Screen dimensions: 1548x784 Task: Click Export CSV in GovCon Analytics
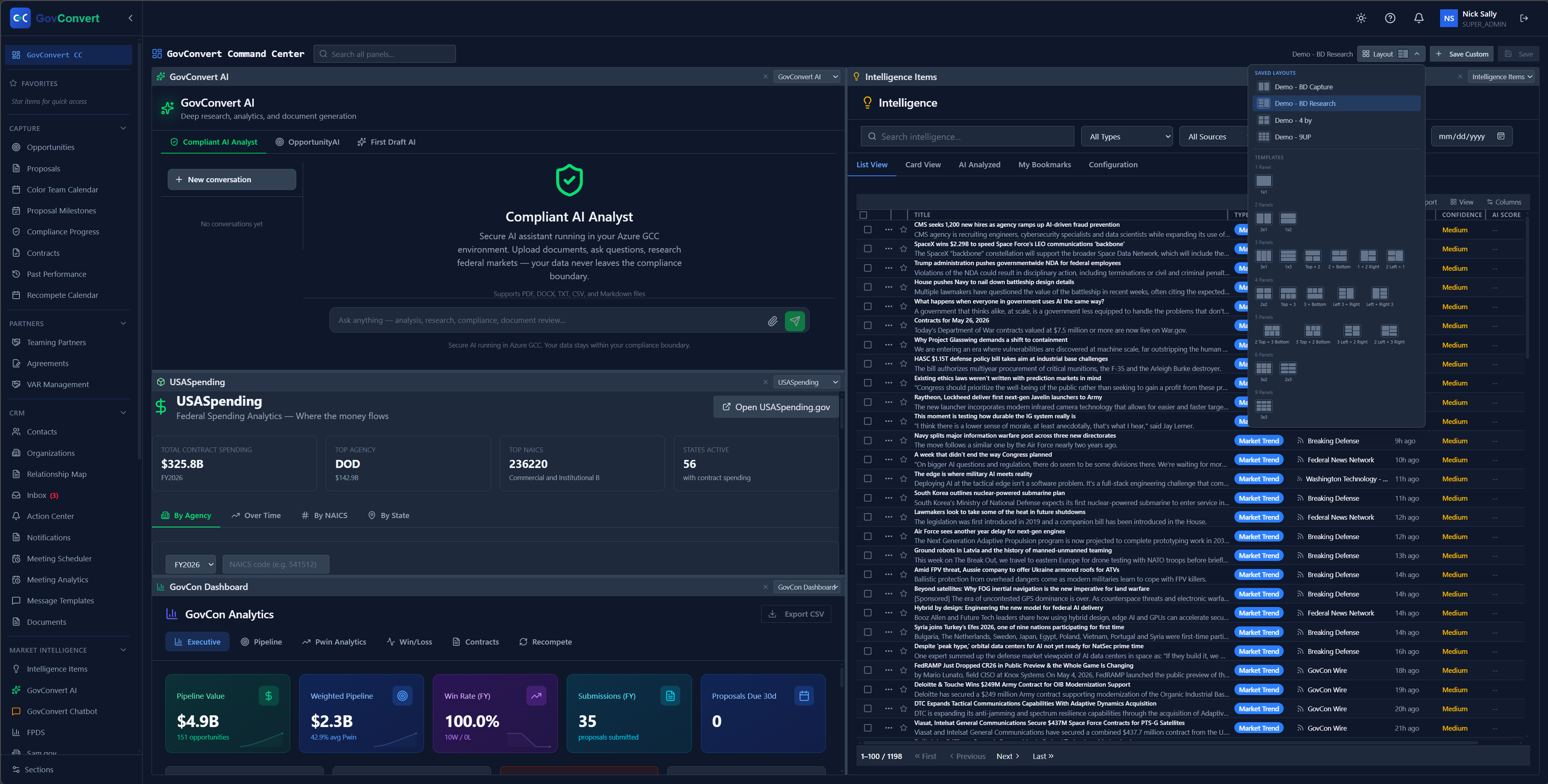click(796, 614)
